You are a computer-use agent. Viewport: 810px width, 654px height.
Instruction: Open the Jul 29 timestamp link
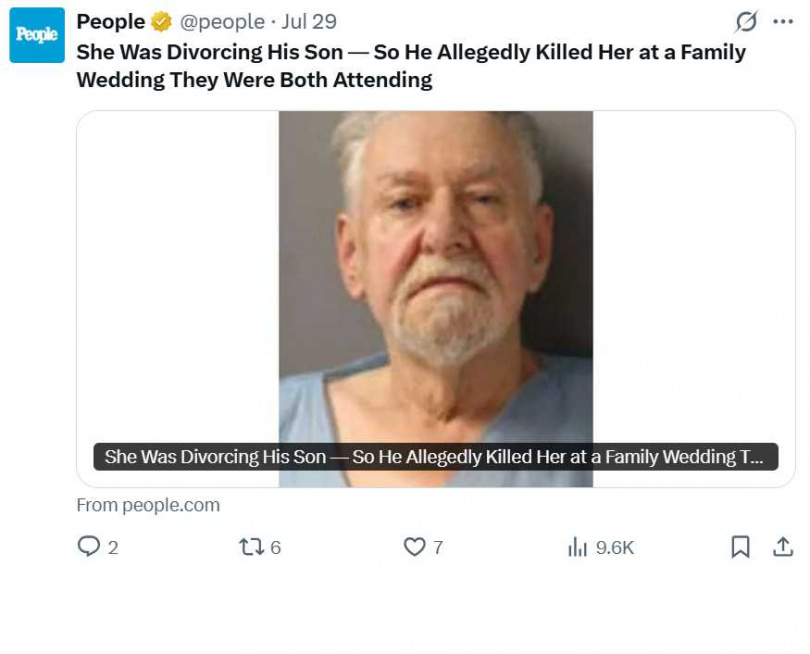(309, 22)
